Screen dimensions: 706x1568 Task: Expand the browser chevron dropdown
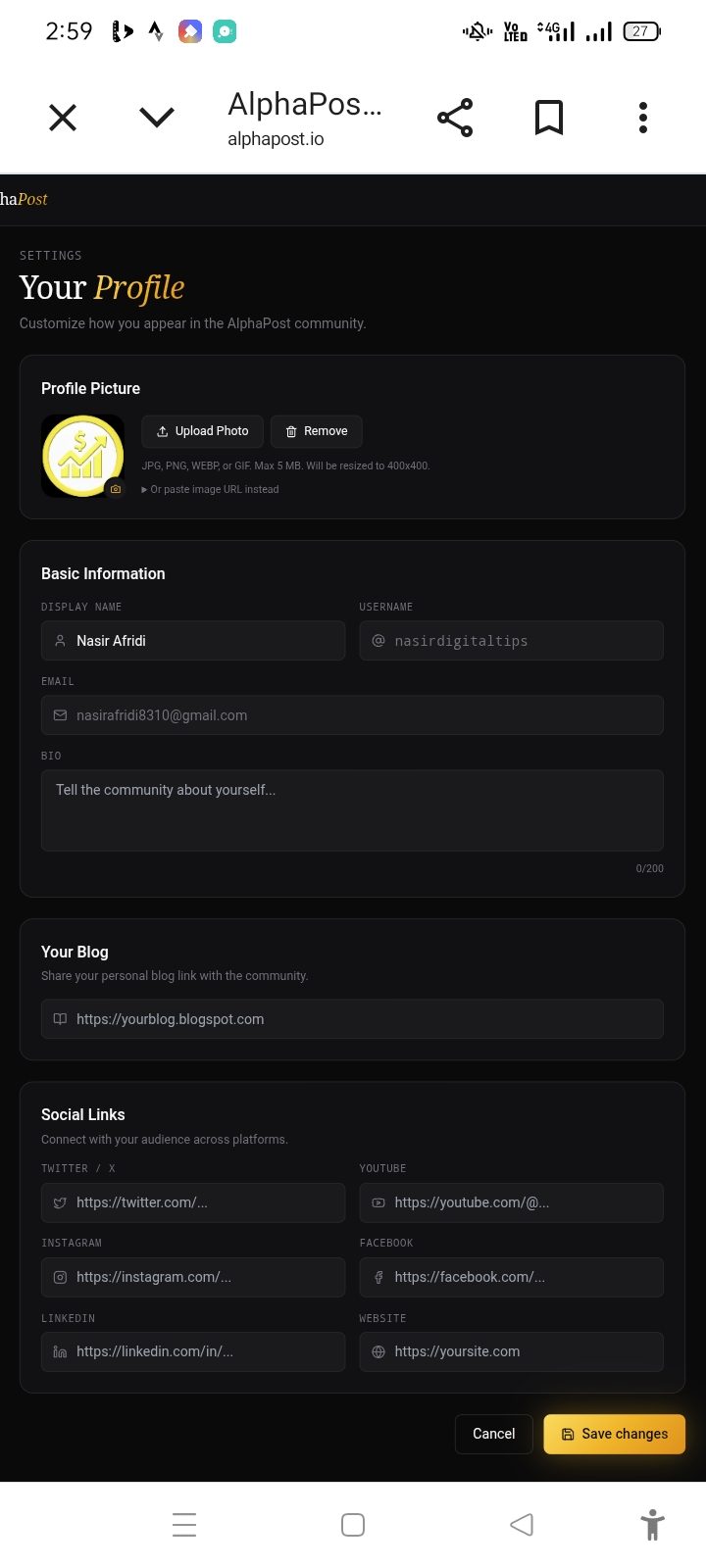click(x=157, y=118)
